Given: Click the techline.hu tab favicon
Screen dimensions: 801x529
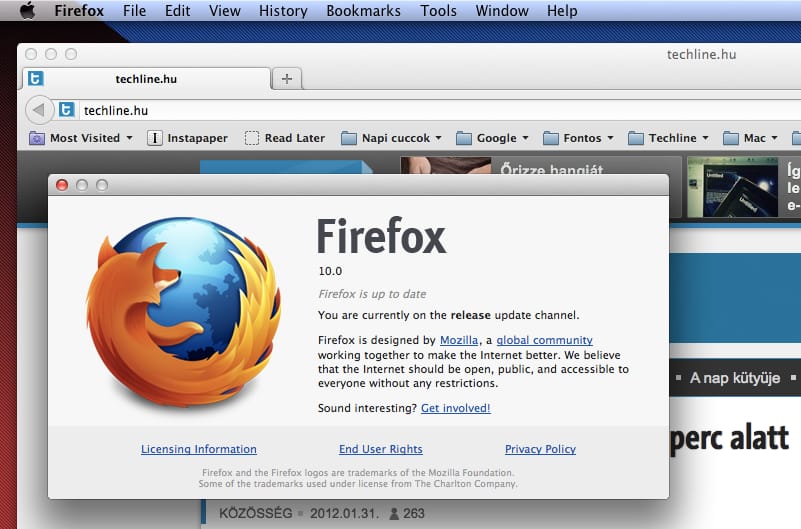Looking at the screenshot, I should click(x=36, y=78).
